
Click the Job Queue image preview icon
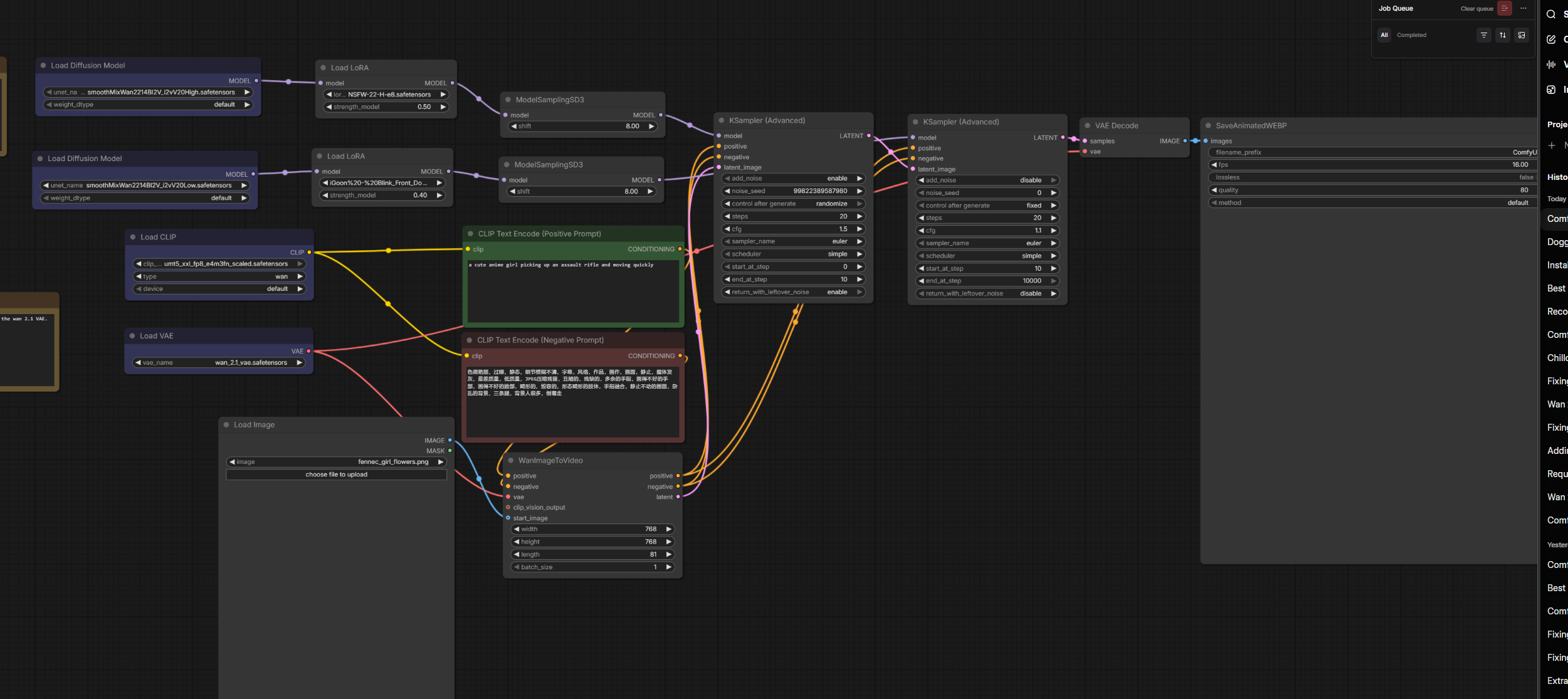click(1522, 35)
